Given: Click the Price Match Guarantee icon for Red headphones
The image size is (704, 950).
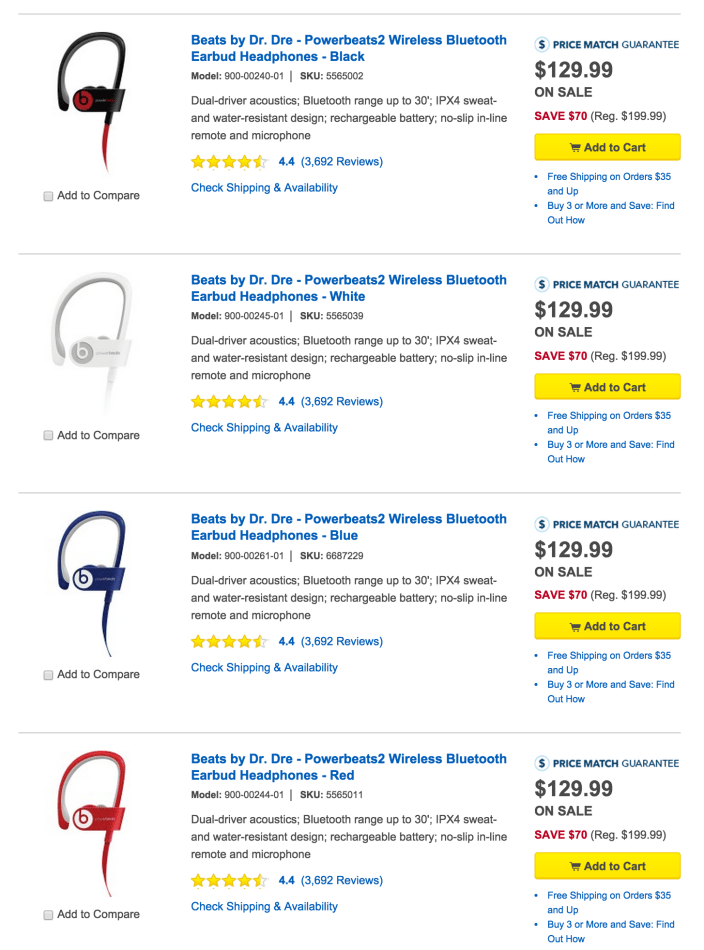Looking at the screenshot, I should point(541,763).
